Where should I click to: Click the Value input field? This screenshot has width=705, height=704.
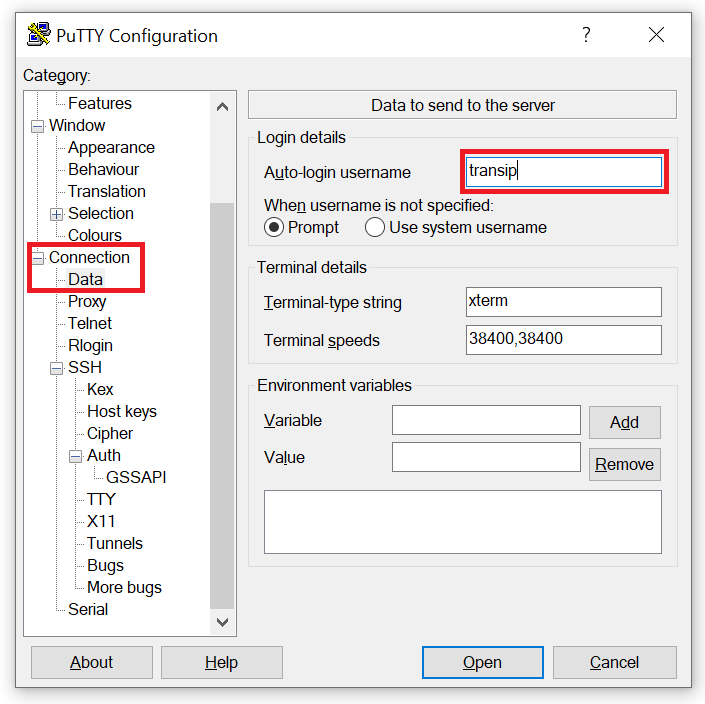486,457
